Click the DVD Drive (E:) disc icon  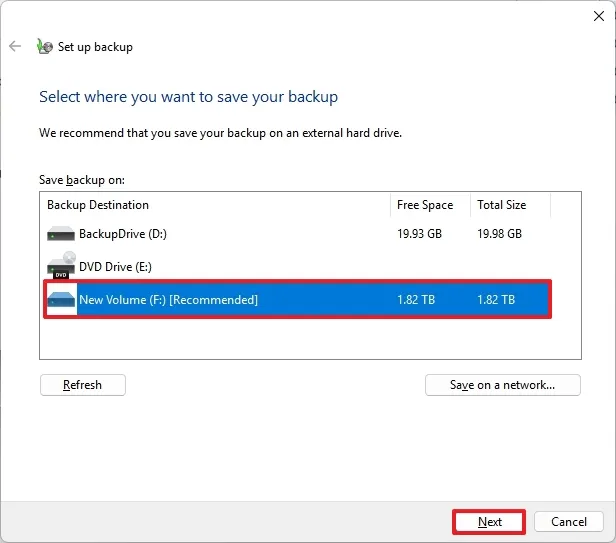pos(61,266)
